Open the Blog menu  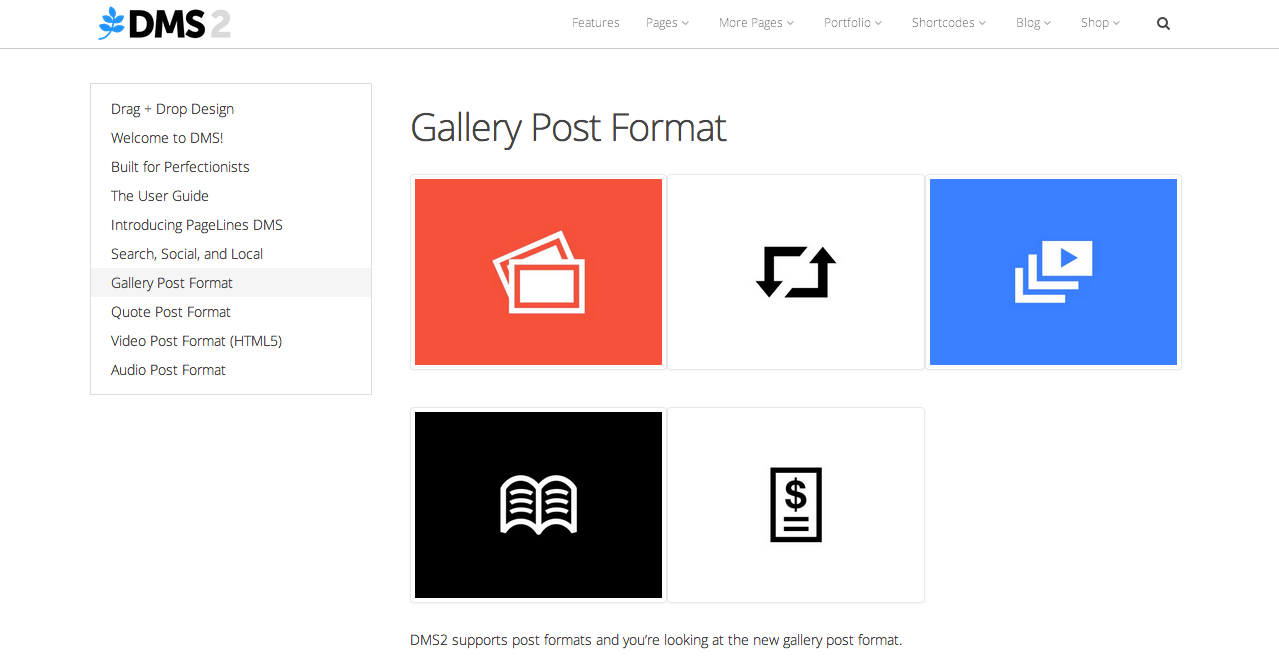click(1033, 23)
